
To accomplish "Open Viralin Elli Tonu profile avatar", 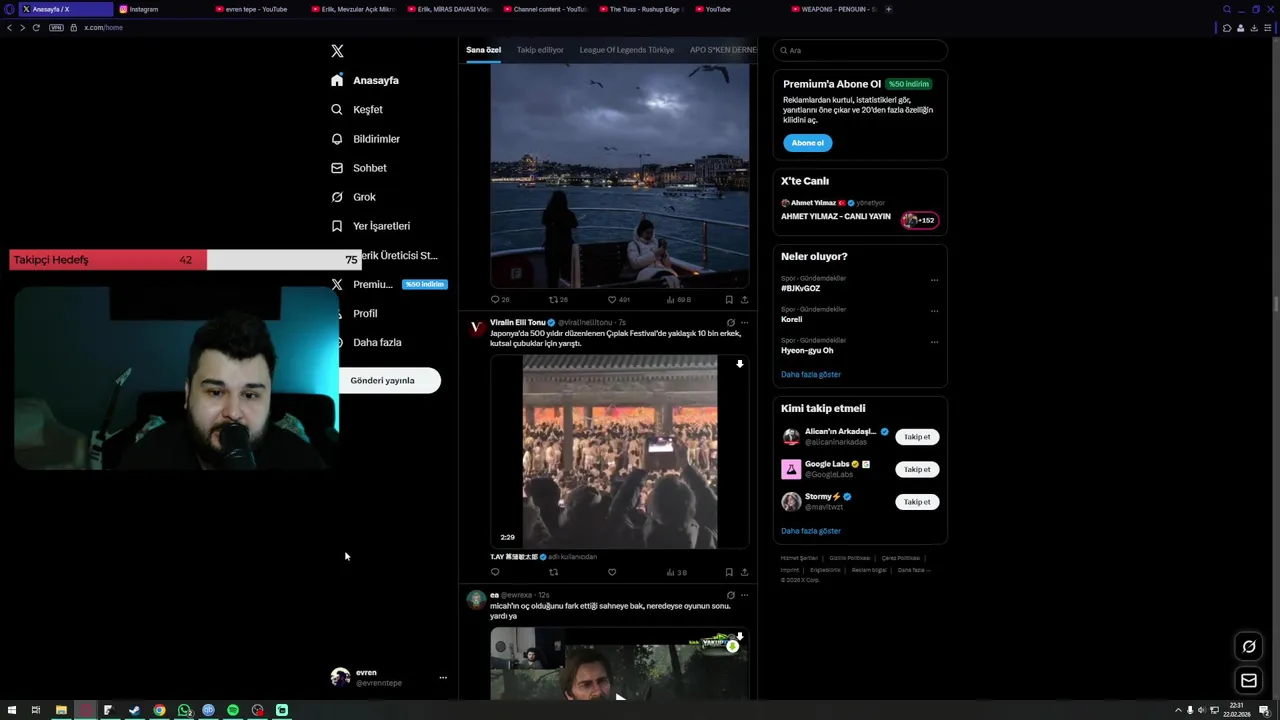I will pos(476,328).
